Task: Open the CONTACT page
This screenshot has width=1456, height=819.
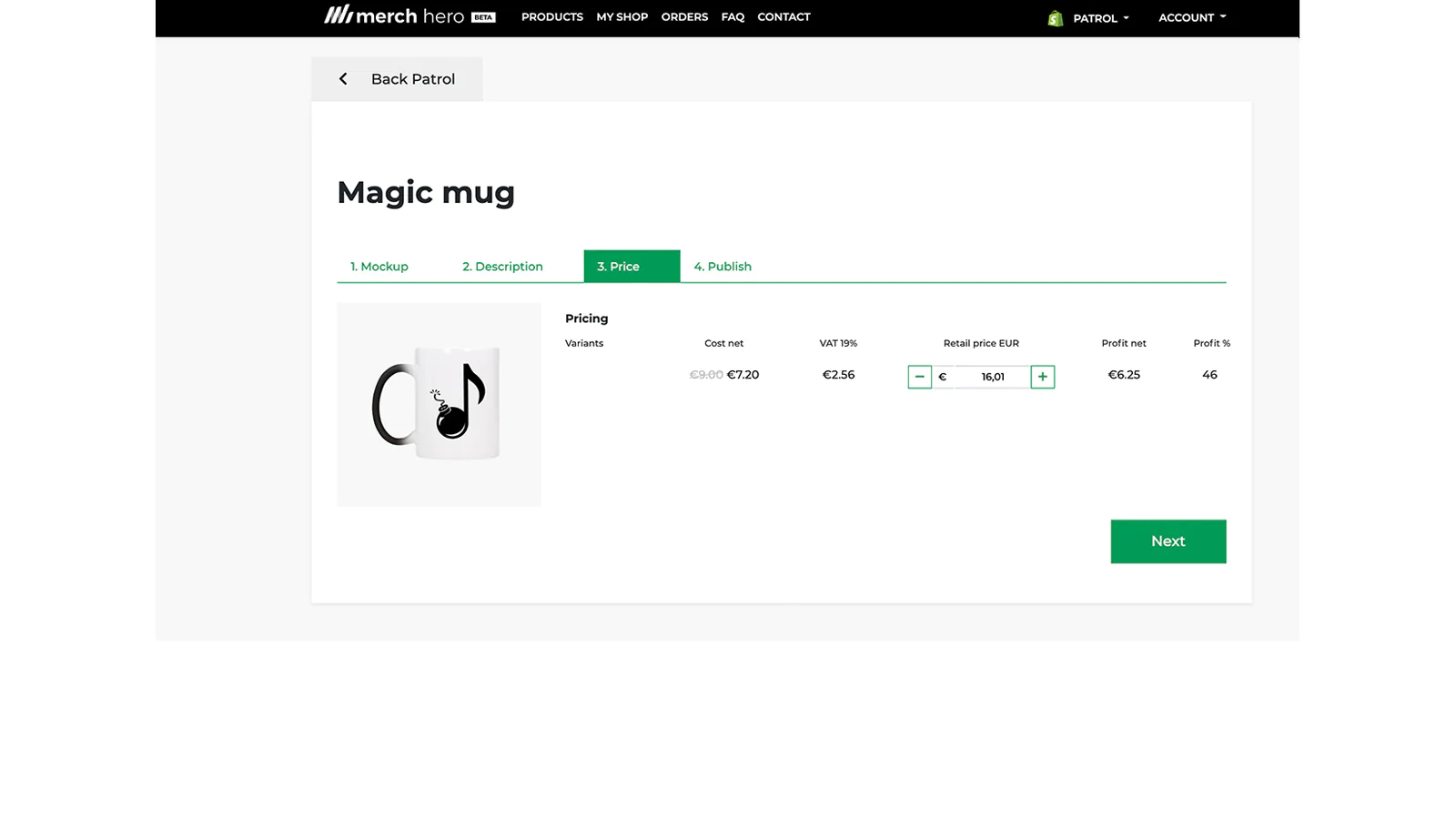Action: coord(784,16)
